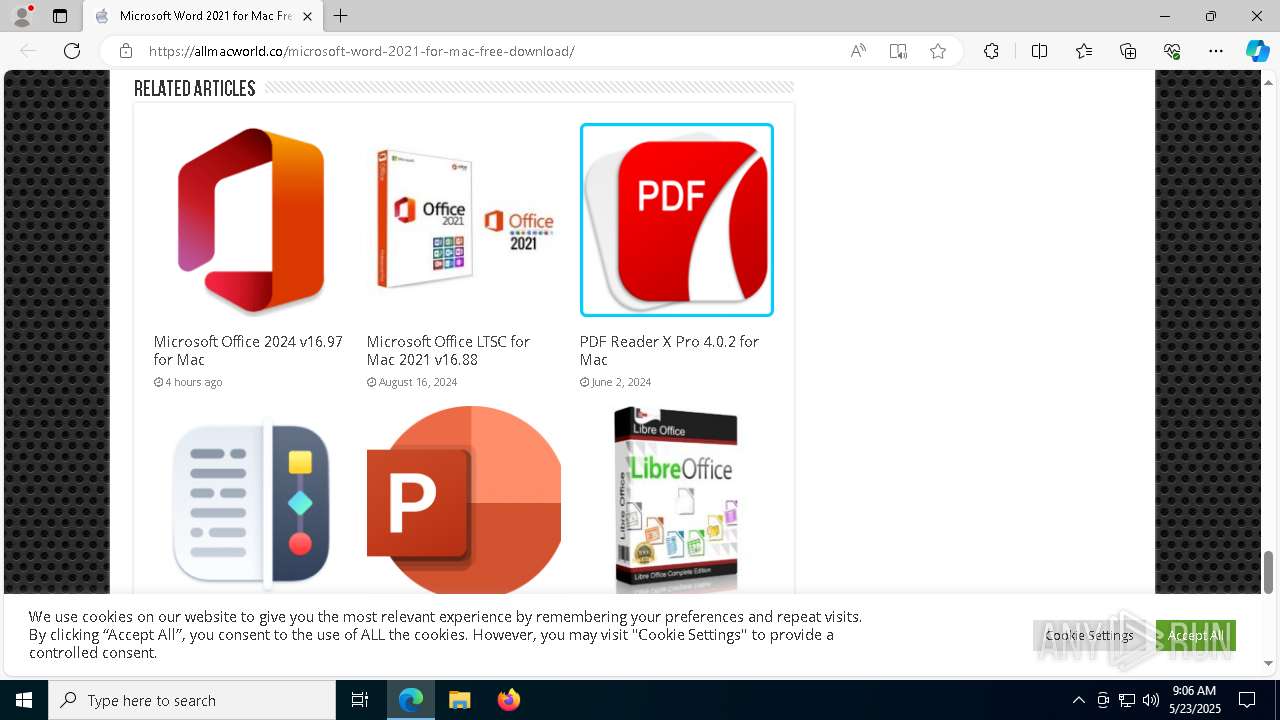Open volume control tray icon
Viewport: 1280px width, 720px height.
click(x=1151, y=700)
